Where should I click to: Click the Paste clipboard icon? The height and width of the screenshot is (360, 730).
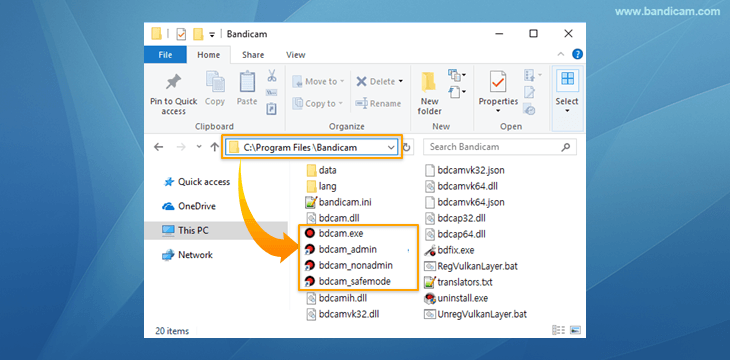247,82
